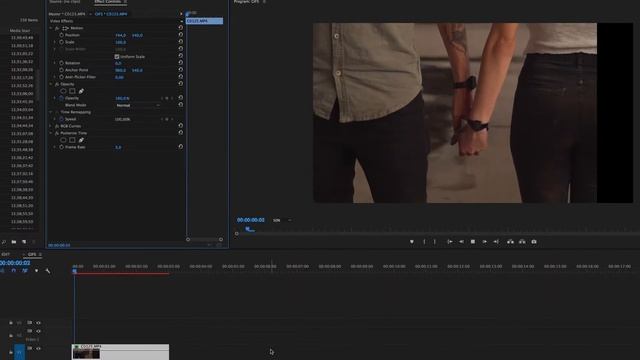Toggle top video track eye
The height and width of the screenshot is (360, 640).
point(38,323)
